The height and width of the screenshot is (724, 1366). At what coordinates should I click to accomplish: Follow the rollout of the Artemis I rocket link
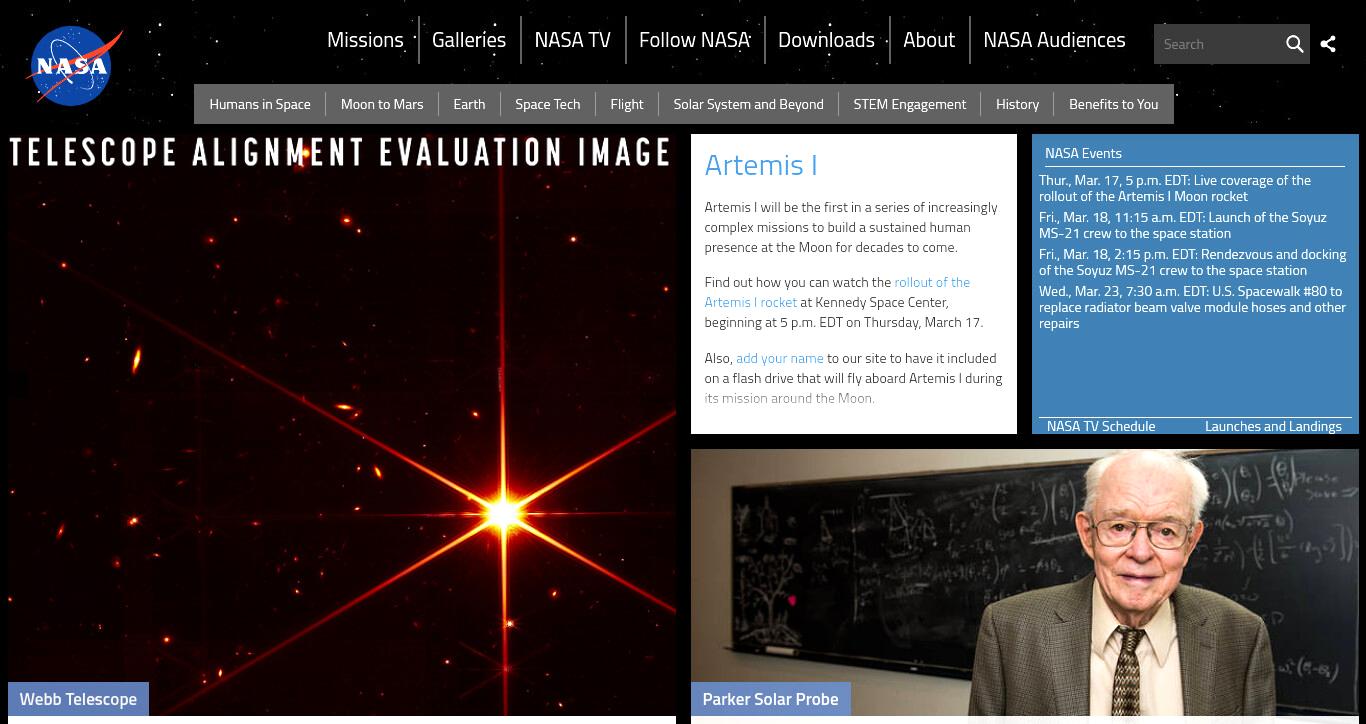pyautogui.click(x=837, y=292)
